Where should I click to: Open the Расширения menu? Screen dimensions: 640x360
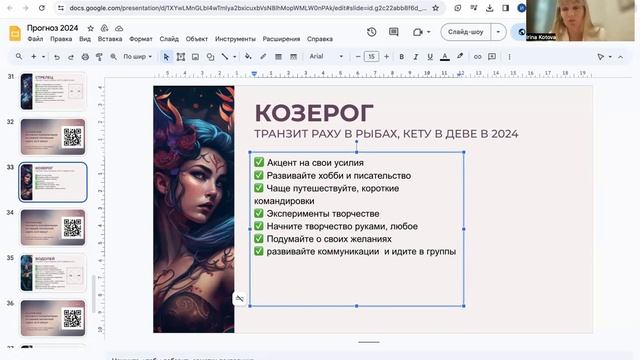pyautogui.click(x=281, y=39)
